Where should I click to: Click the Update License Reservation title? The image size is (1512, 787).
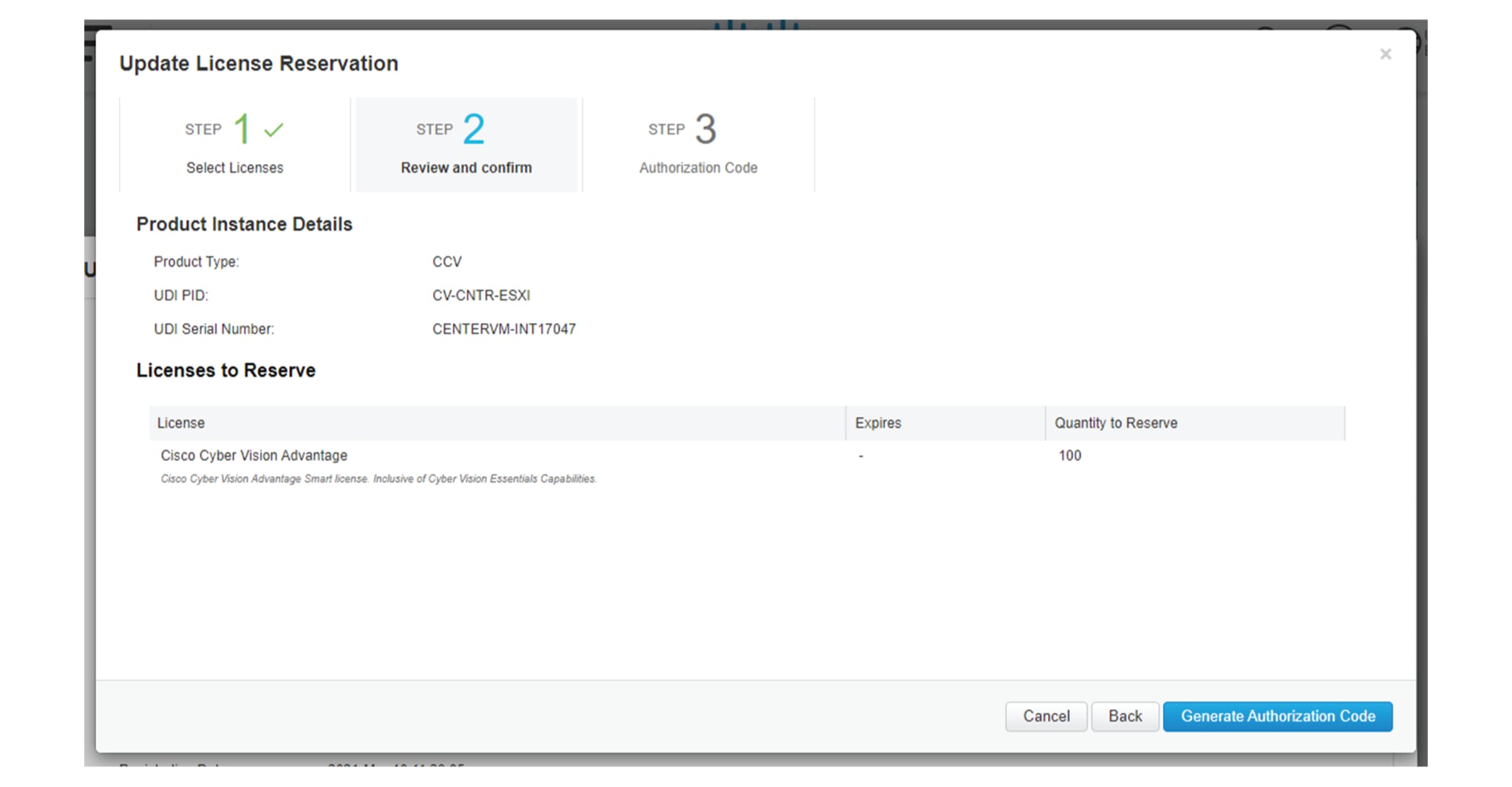click(x=259, y=64)
